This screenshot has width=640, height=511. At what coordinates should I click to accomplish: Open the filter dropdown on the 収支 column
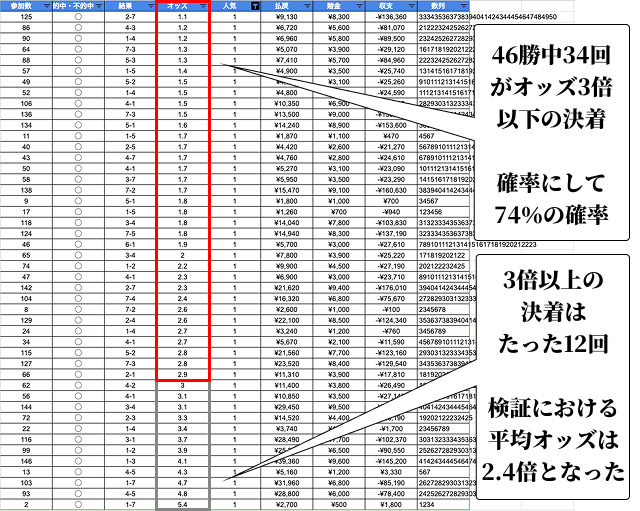[x=411, y=6]
